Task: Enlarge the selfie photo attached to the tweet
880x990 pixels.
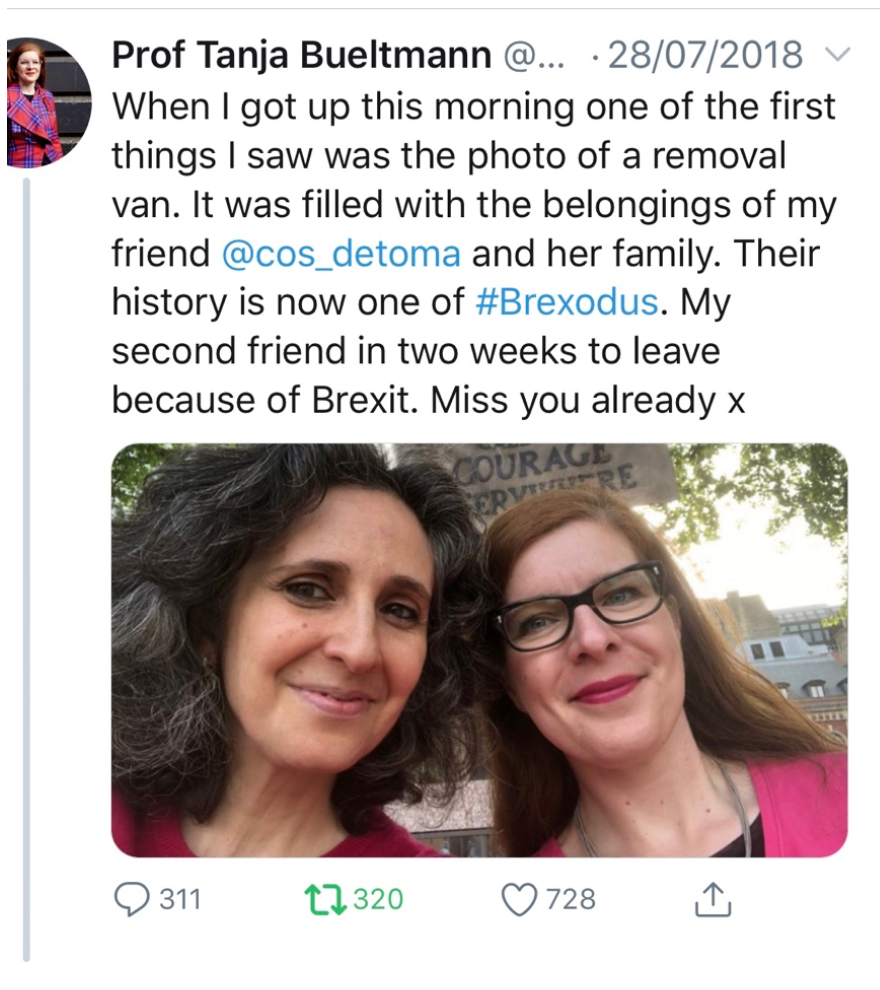Action: (x=479, y=650)
